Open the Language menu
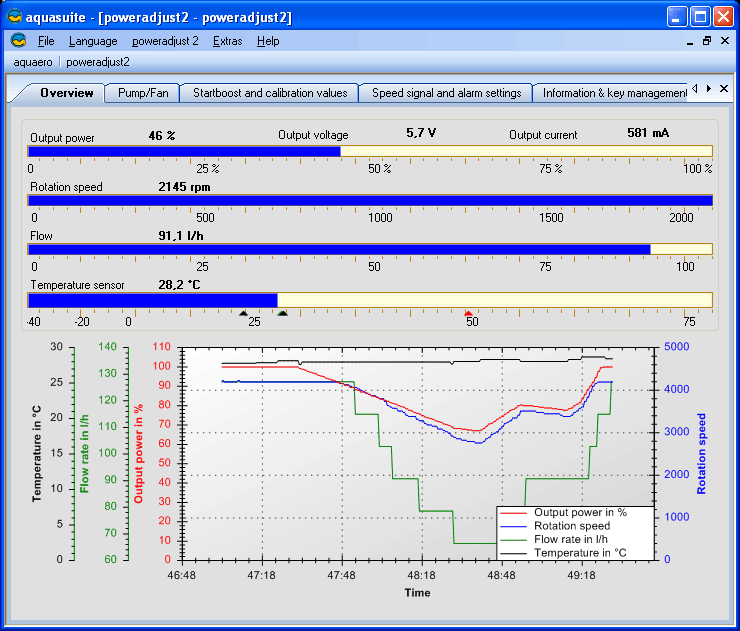Screen dimensions: 740x631 click(x=93, y=41)
